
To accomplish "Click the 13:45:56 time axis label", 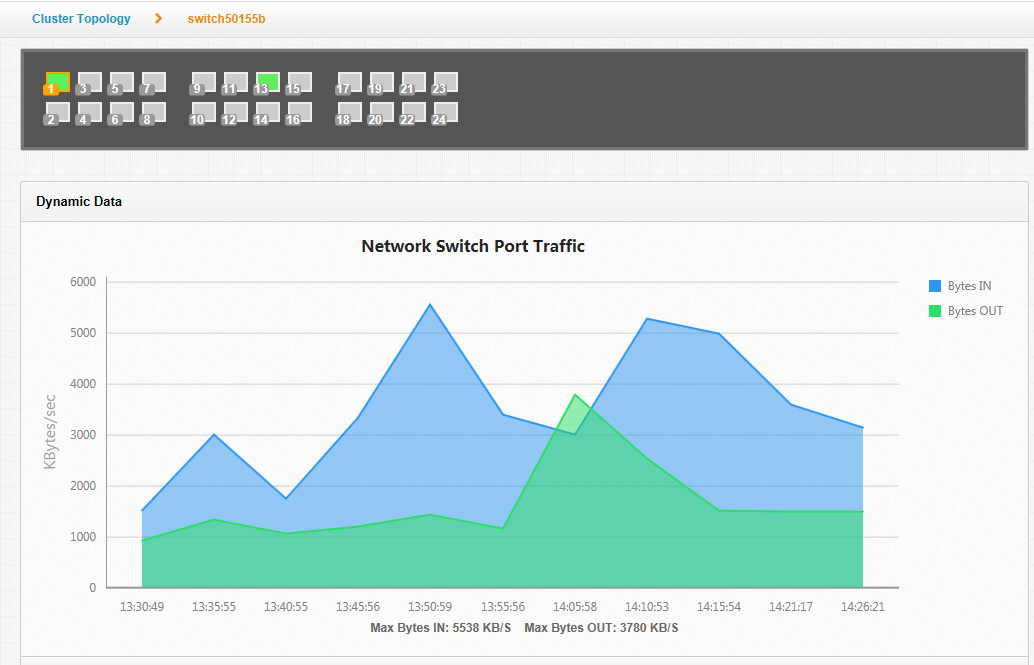I will point(358,606).
